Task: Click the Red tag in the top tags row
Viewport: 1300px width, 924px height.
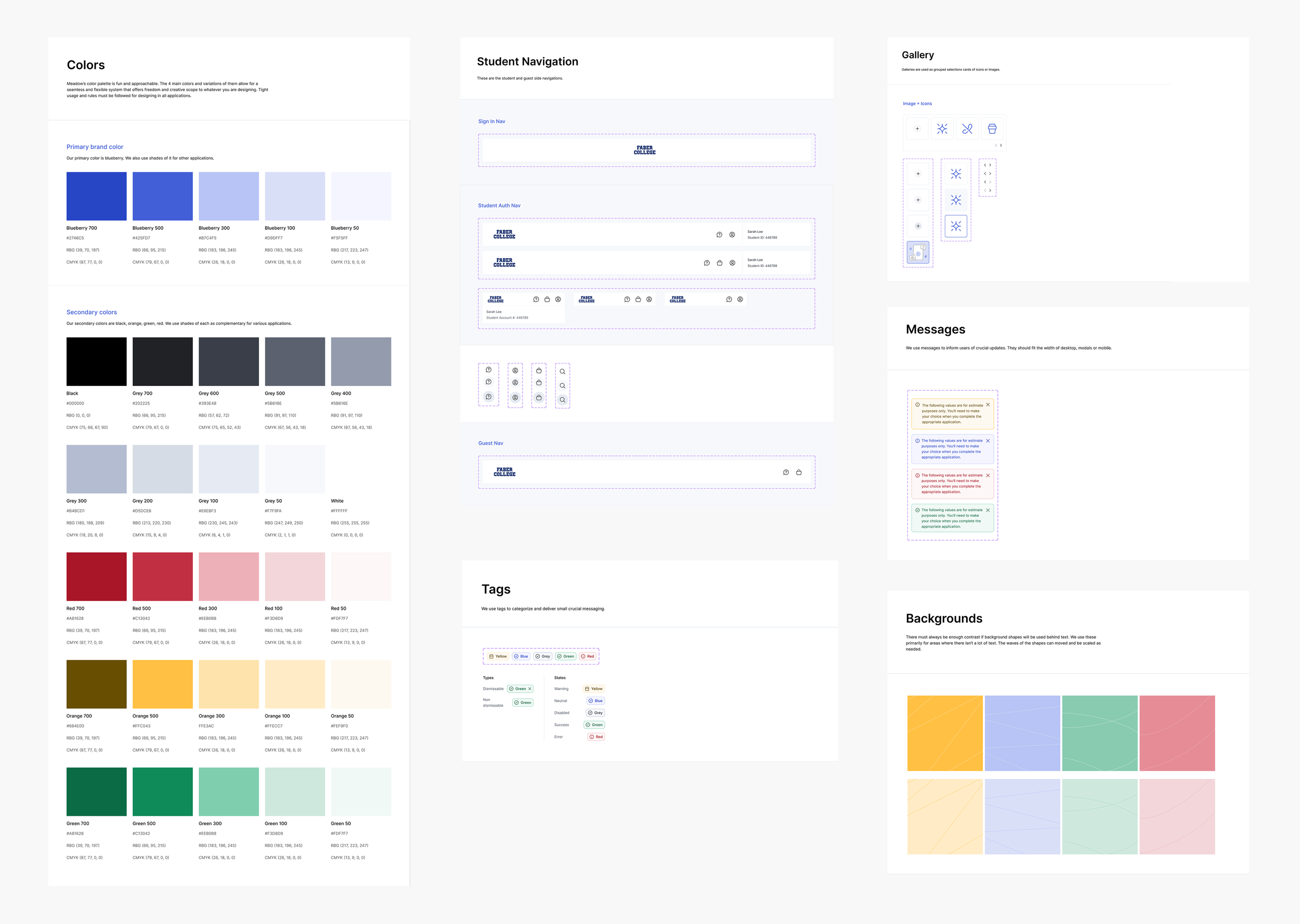Action: tap(588, 657)
